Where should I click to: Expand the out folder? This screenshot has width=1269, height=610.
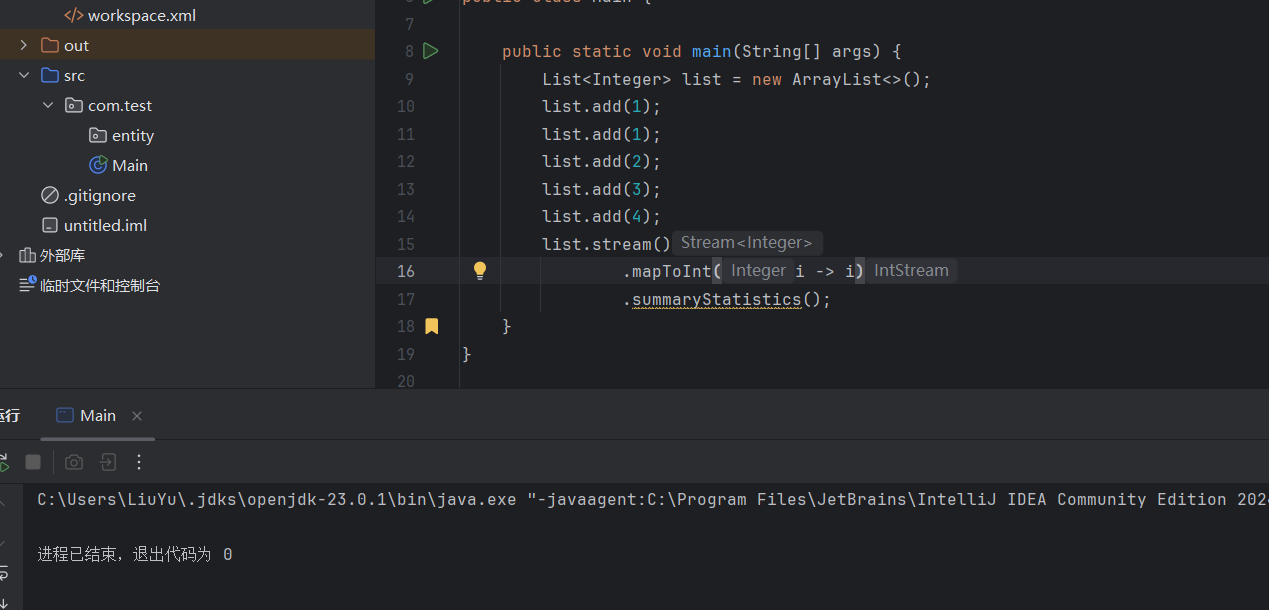pos(22,44)
